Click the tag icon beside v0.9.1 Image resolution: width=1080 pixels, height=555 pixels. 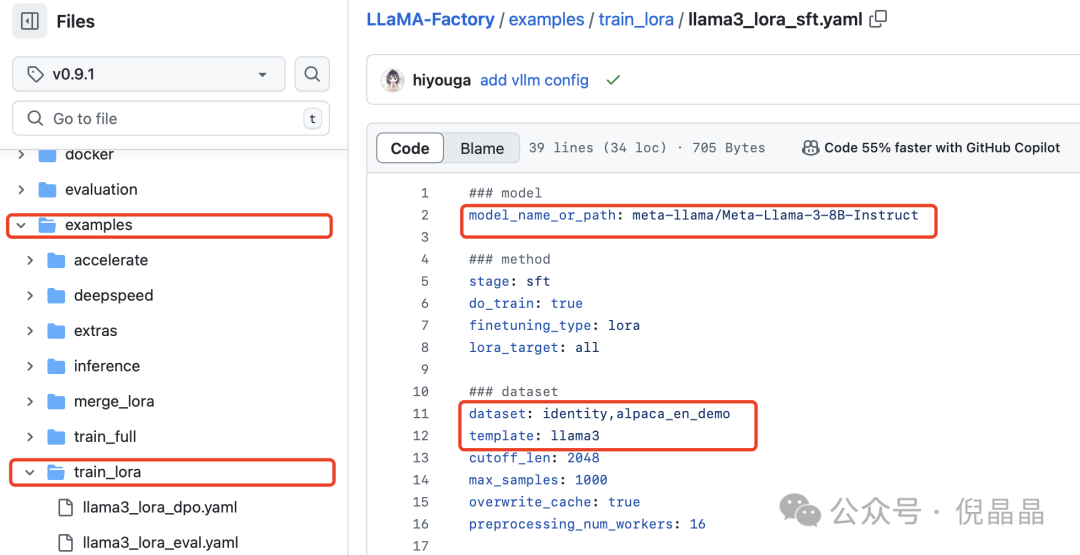(35, 74)
